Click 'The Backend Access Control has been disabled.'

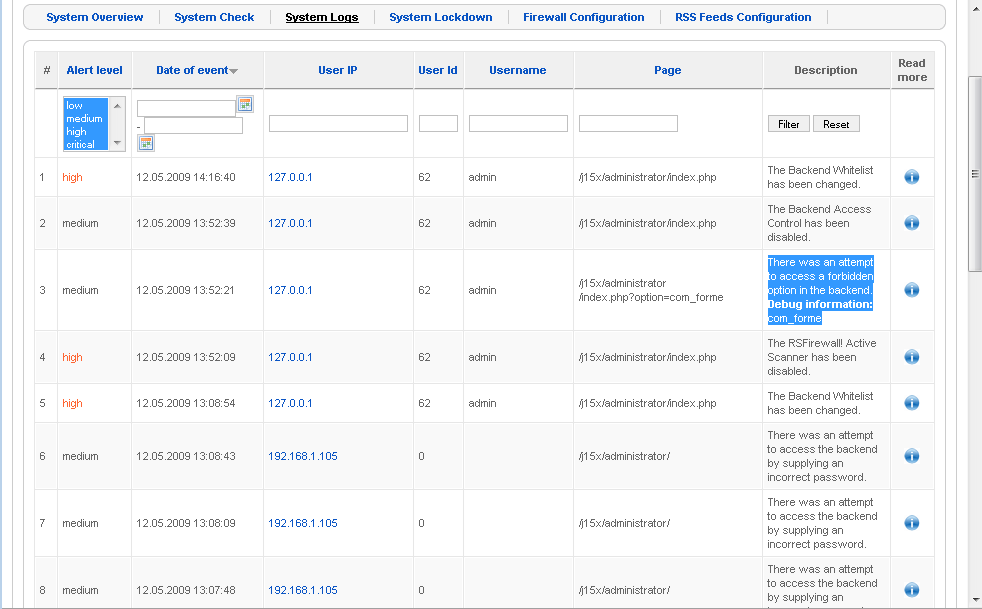pyautogui.click(x=819, y=223)
